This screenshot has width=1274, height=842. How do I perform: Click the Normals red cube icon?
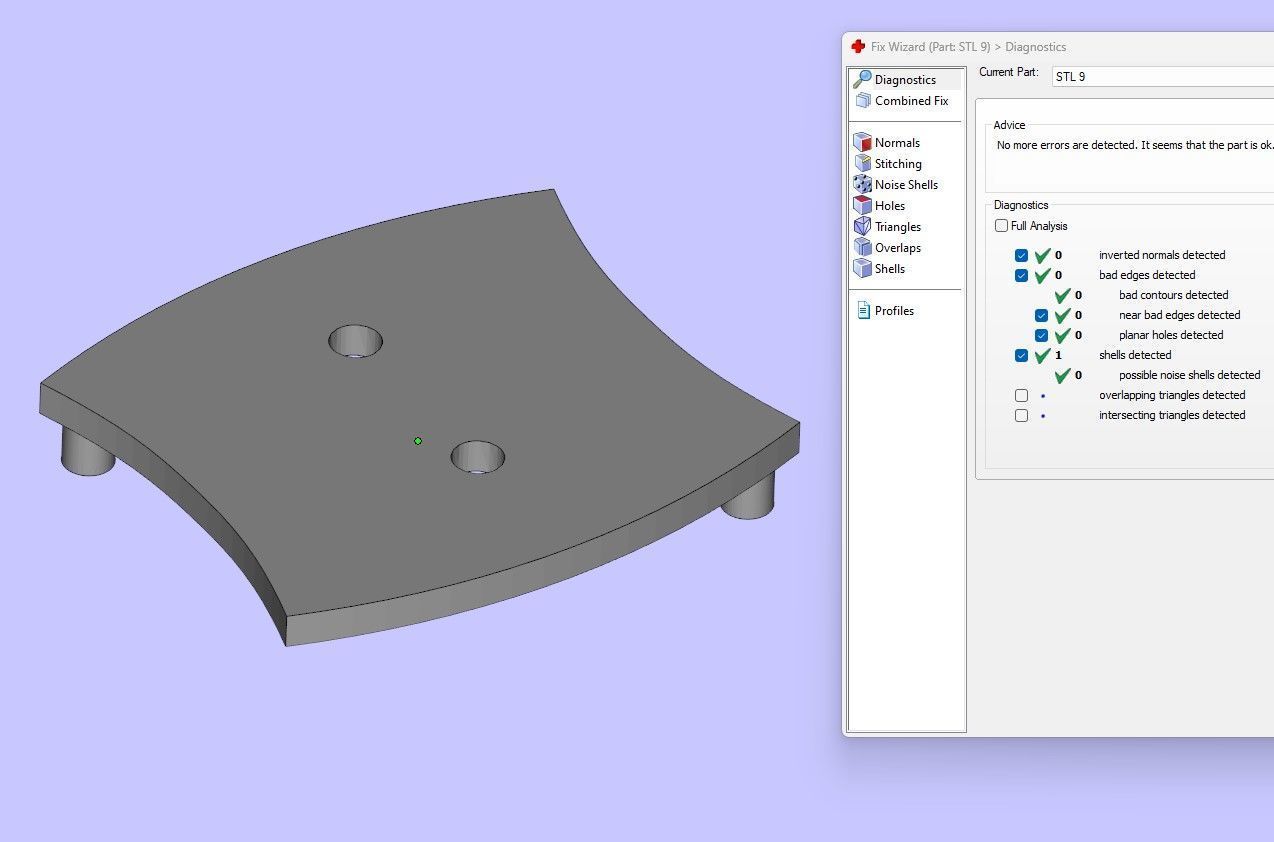pos(862,143)
